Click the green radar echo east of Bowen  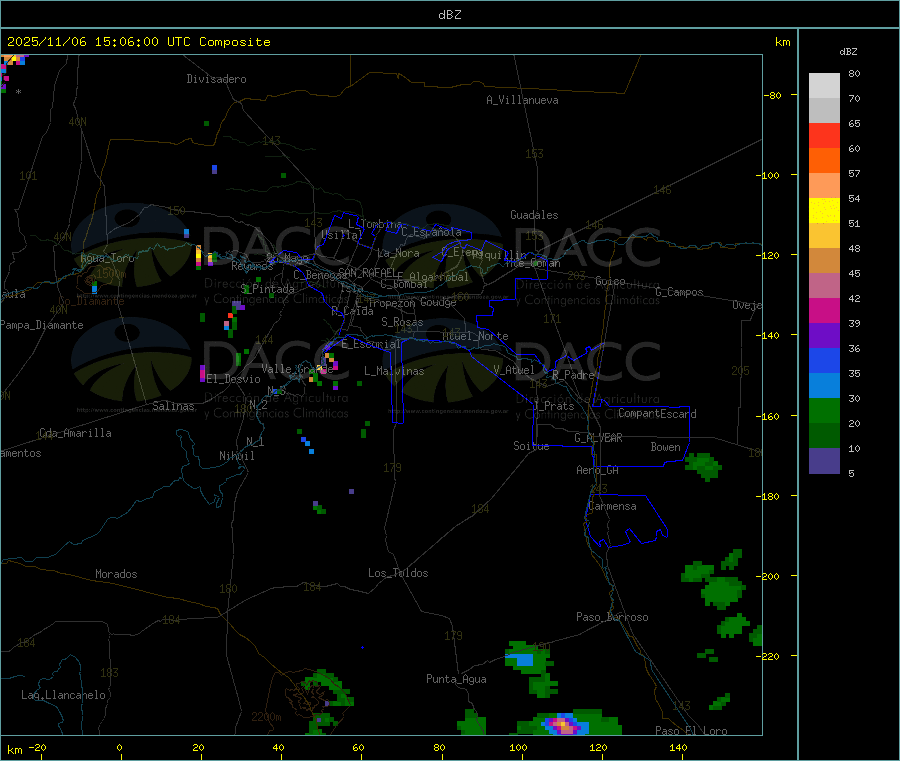click(x=703, y=465)
